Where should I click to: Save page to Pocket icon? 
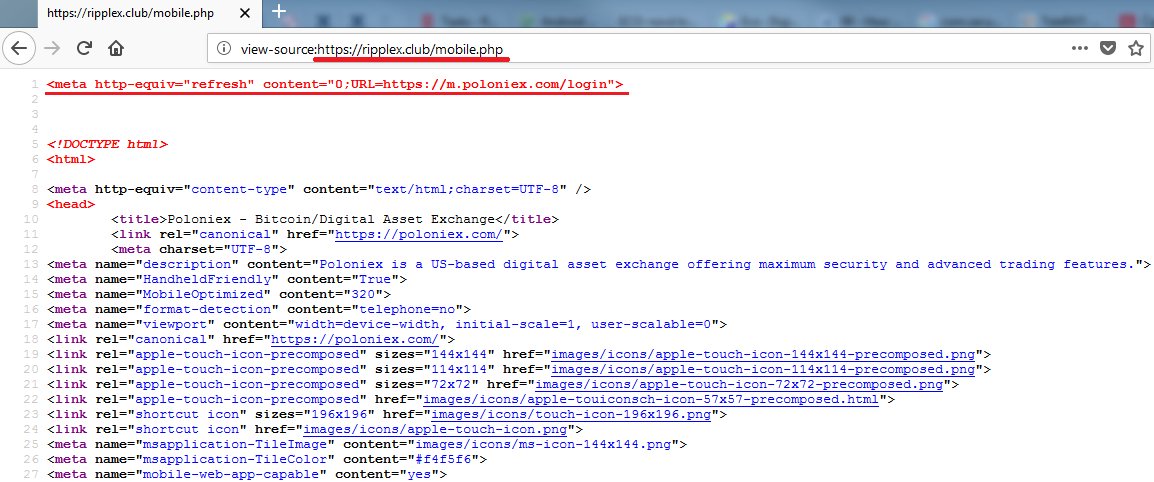pyautogui.click(x=1108, y=49)
